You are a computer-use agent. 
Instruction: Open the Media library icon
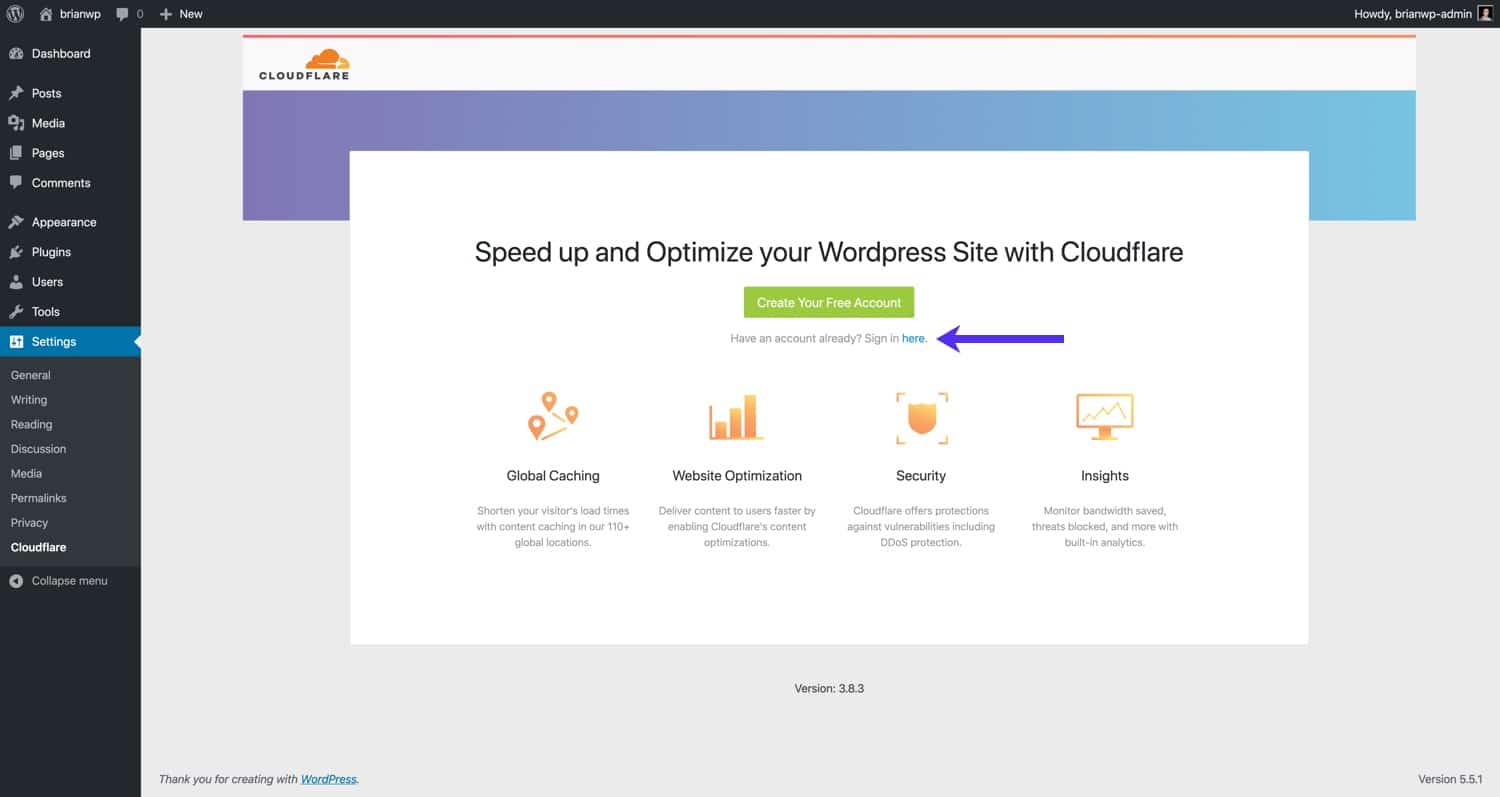pyautogui.click(x=17, y=122)
